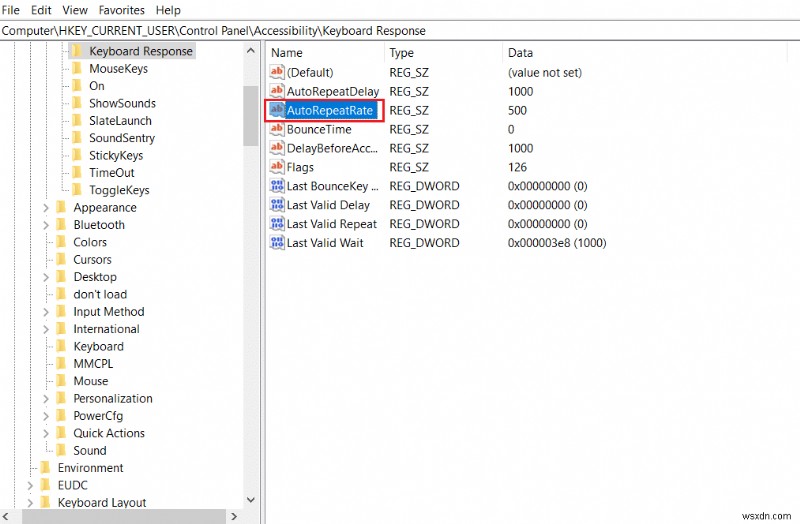
Task: Click the 500 data for AutoRepeatRate
Action: 517,110
